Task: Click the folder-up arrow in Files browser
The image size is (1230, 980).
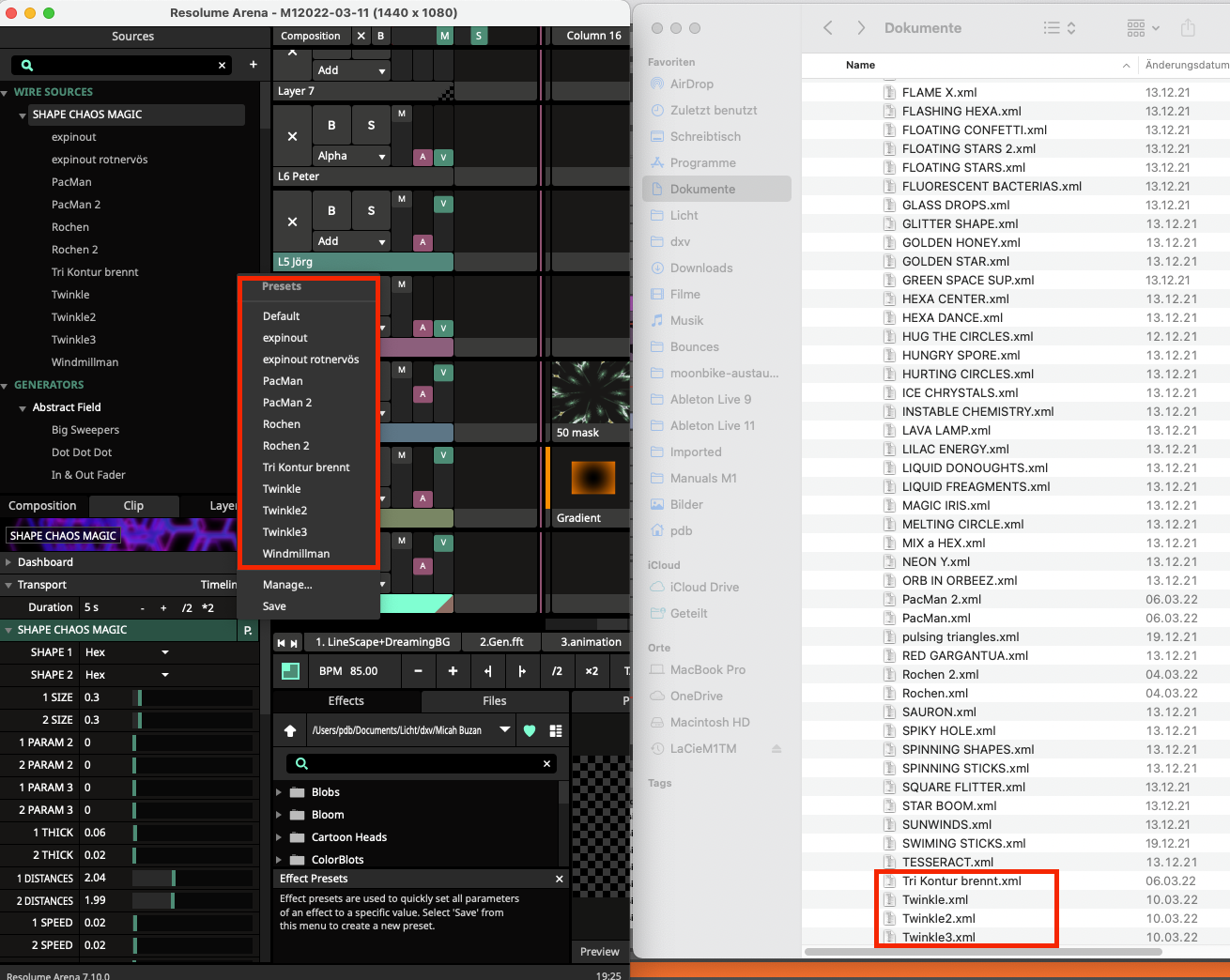Action: tap(290, 730)
